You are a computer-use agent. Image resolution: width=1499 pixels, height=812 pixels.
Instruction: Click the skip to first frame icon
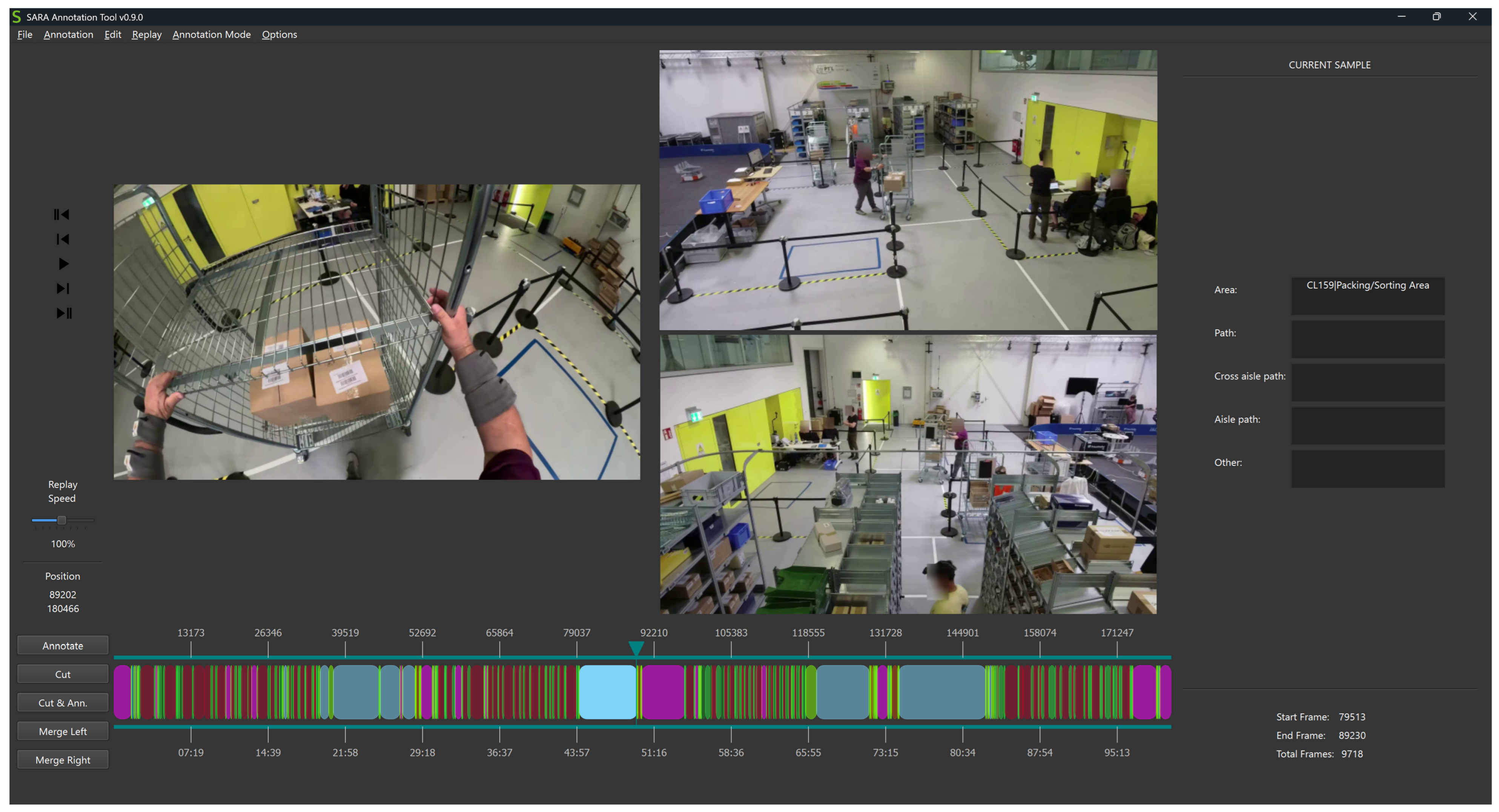click(x=62, y=214)
